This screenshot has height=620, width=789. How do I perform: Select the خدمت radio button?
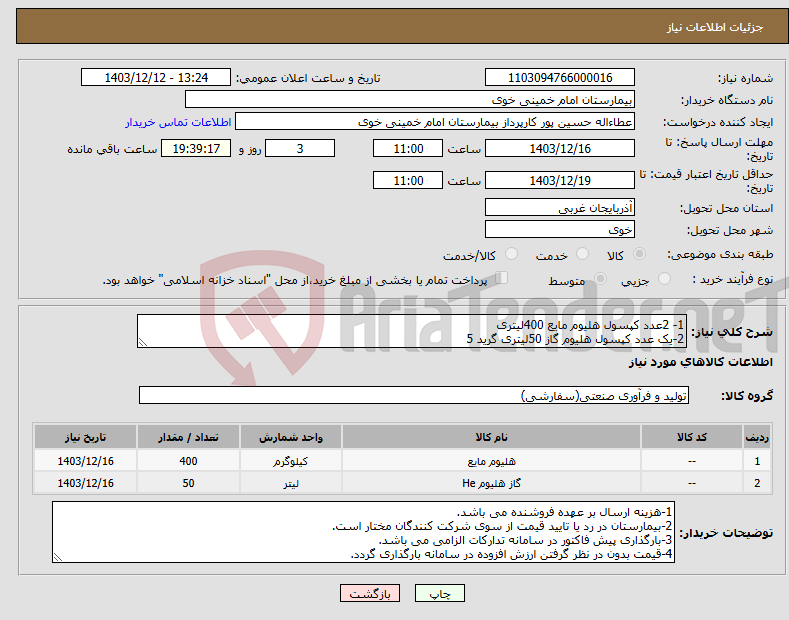point(582,254)
